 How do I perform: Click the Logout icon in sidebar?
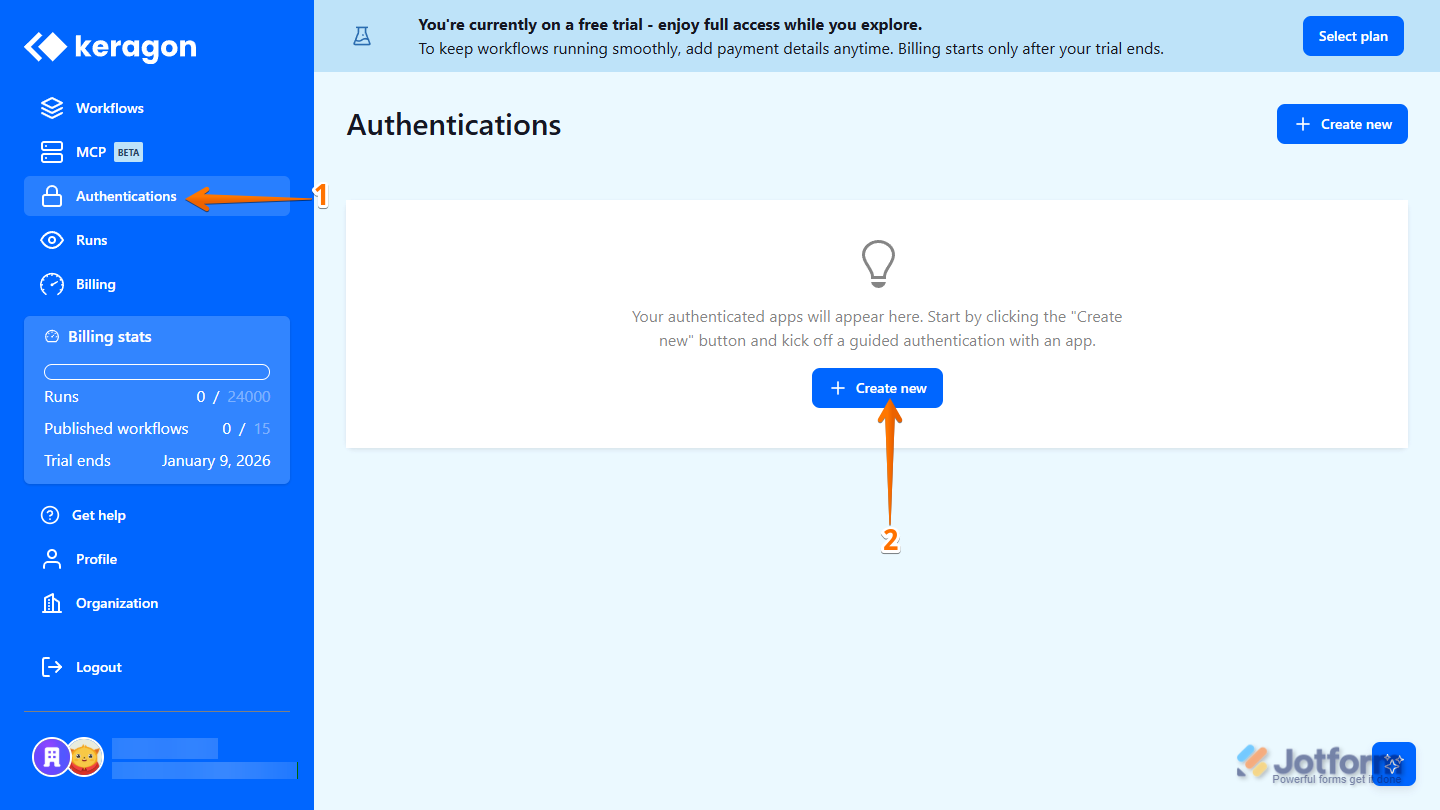point(51,667)
